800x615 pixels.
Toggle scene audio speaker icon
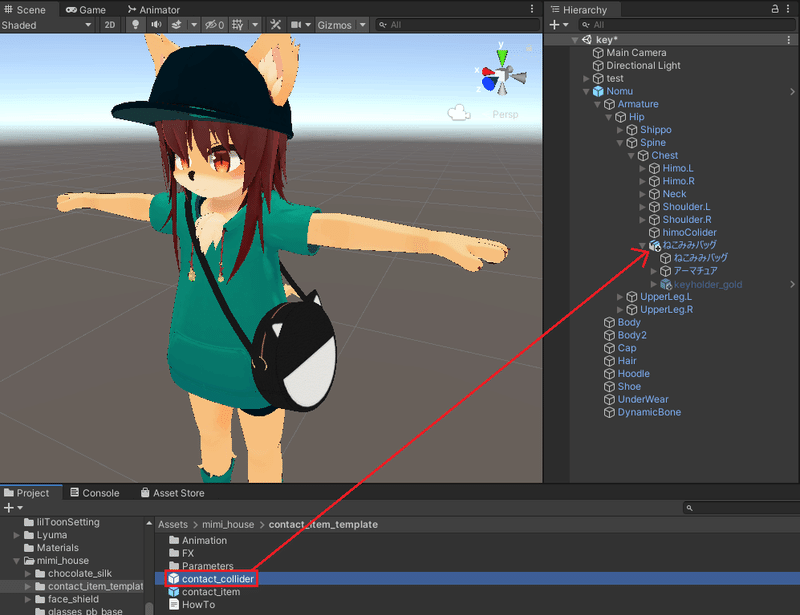pyautogui.click(x=156, y=24)
